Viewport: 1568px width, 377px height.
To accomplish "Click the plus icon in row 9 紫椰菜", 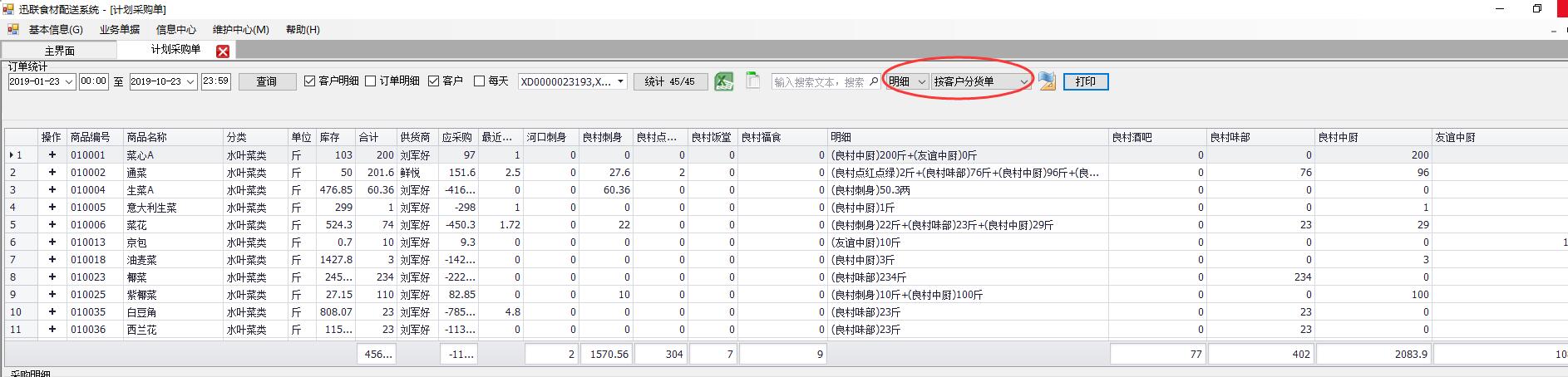I will pos(52,295).
